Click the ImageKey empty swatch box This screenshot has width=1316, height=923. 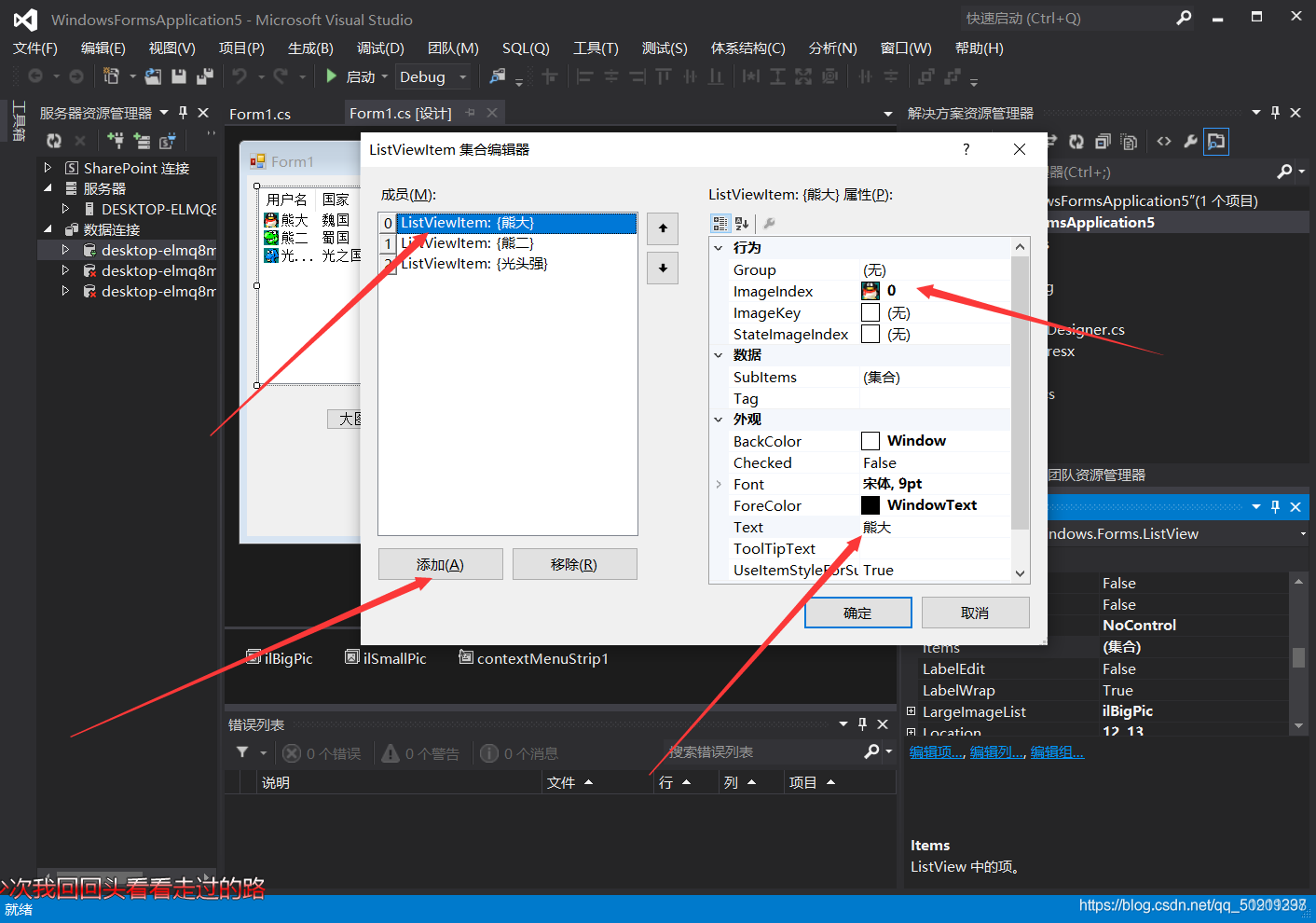[870, 312]
